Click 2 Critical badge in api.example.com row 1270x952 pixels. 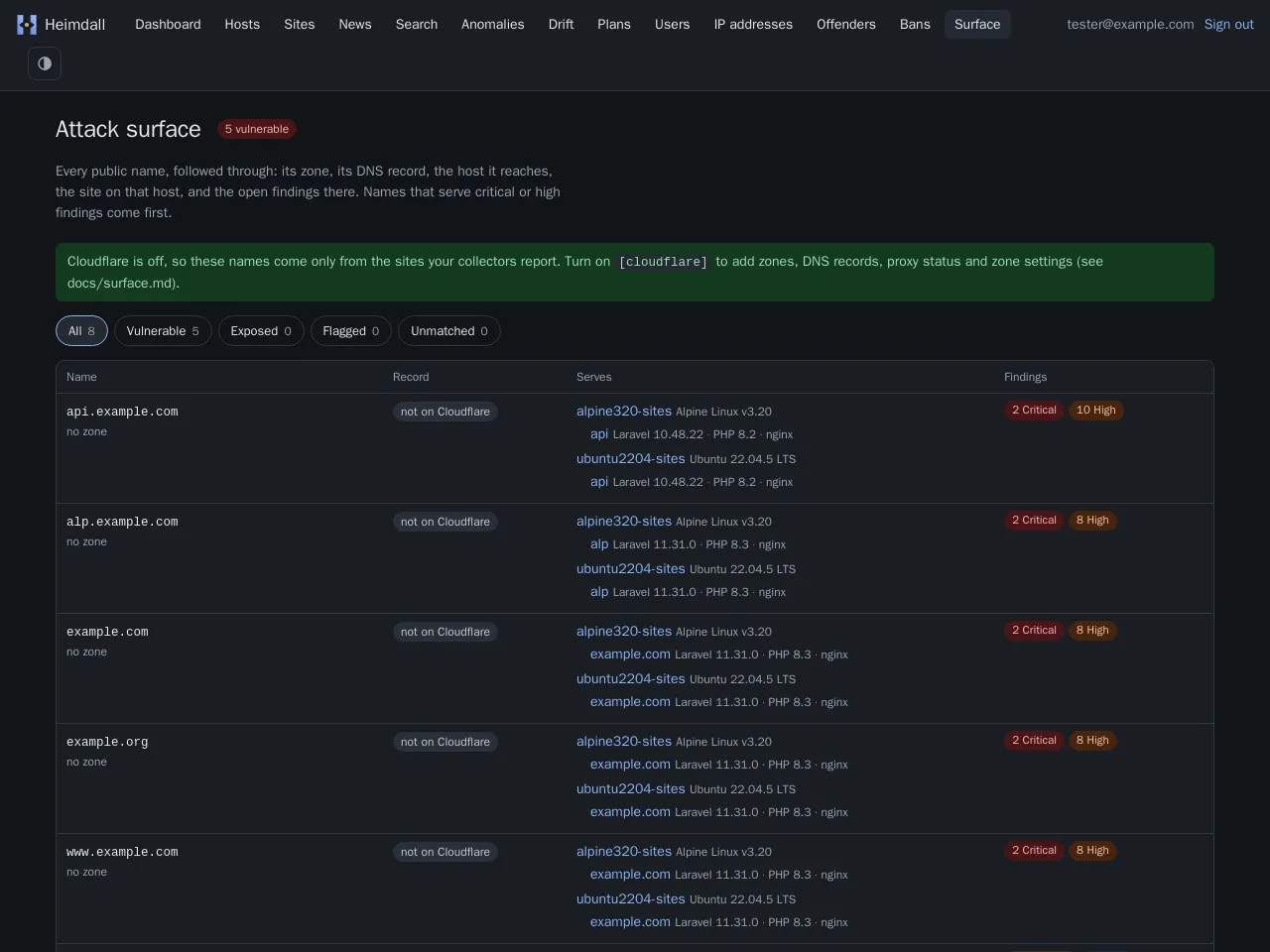(1034, 411)
